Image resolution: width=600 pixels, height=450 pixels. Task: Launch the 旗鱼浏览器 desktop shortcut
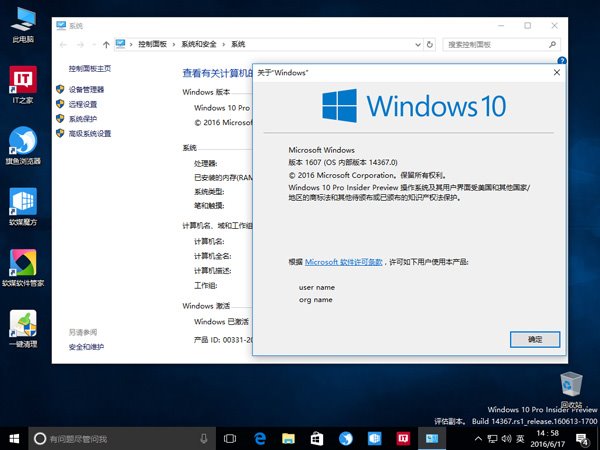(23, 146)
